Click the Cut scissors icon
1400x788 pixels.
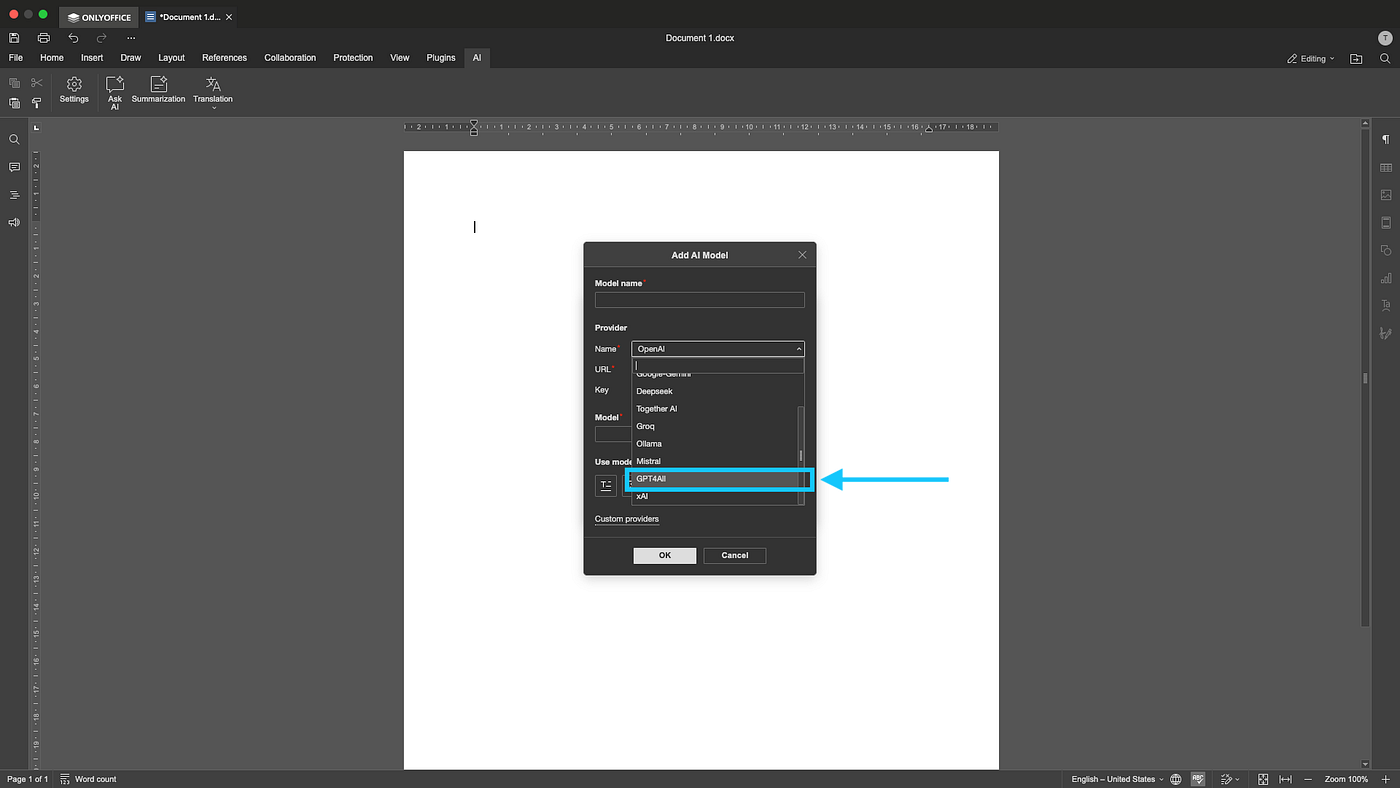[x=37, y=83]
